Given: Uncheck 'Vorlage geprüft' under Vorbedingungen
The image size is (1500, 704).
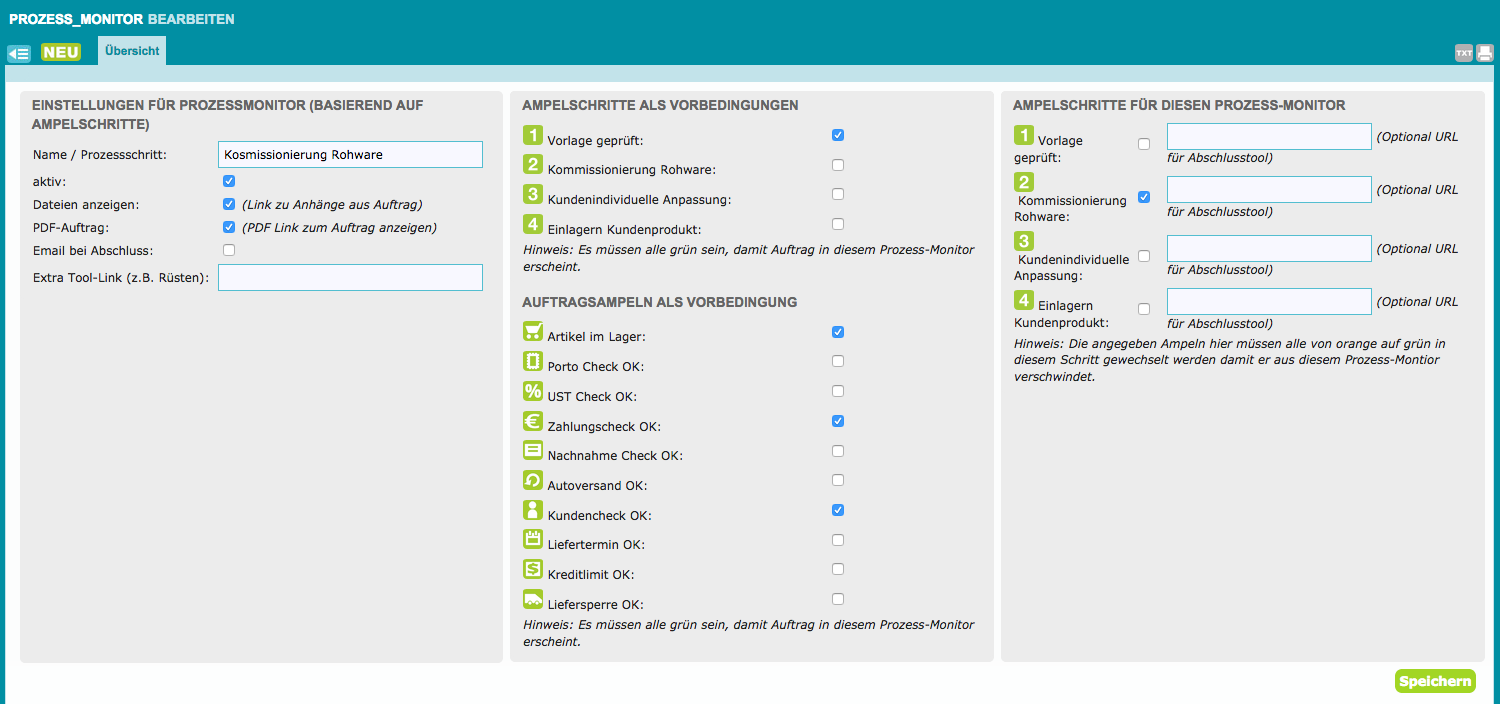Looking at the screenshot, I should [x=838, y=135].
